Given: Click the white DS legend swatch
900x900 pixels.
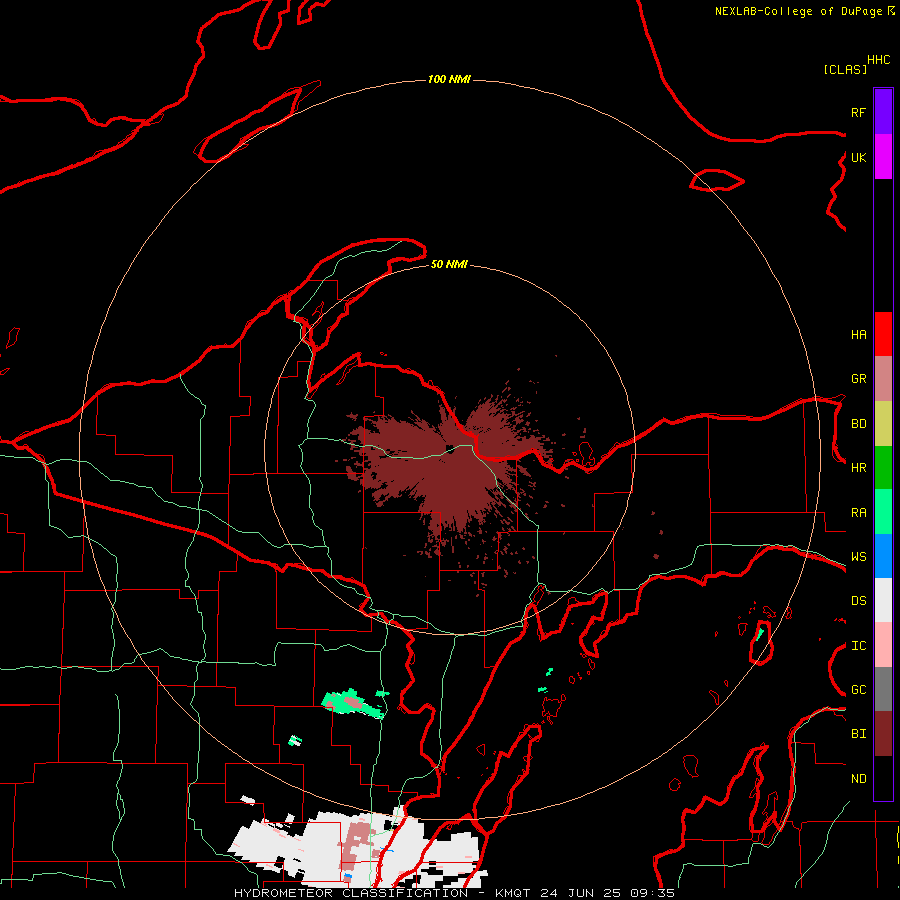Looking at the screenshot, I should 883,600.
